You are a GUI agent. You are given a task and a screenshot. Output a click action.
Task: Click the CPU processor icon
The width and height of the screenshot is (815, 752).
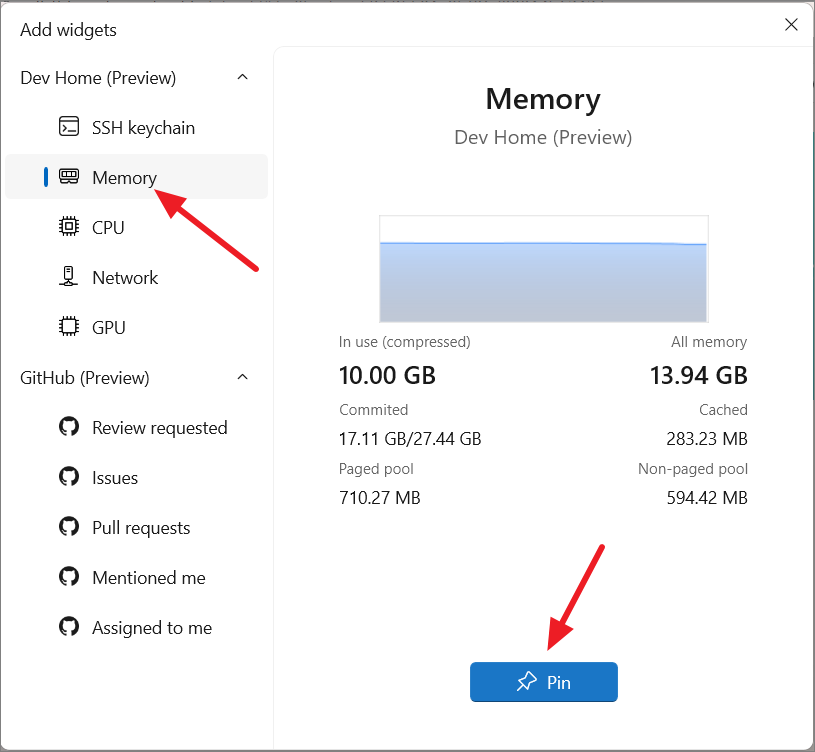click(x=69, y=227)
